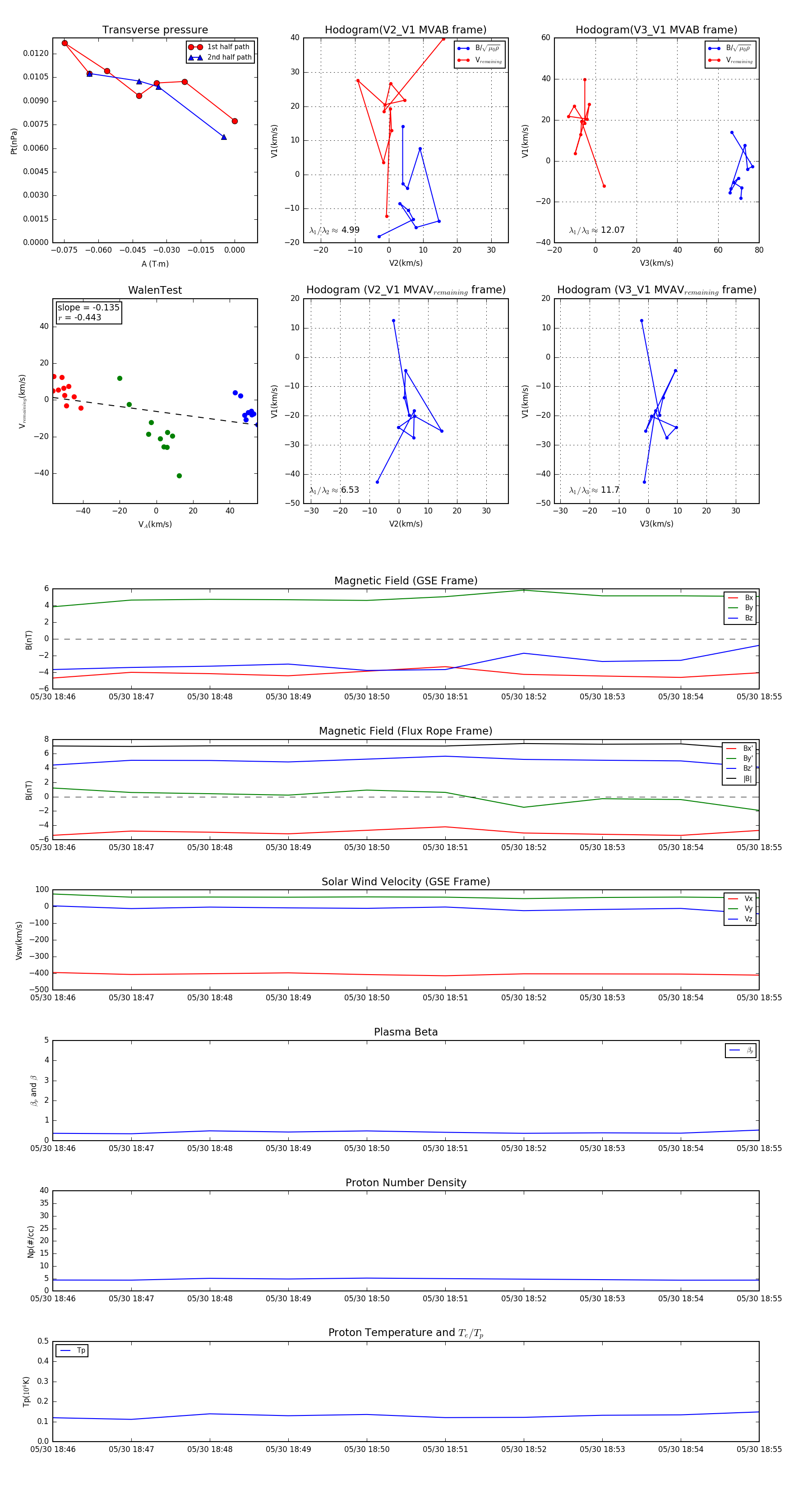The height and width of the screenshot is (1489, 812).
Task: Click the 'slope = -0.135' text
Action: coord(88,308)
